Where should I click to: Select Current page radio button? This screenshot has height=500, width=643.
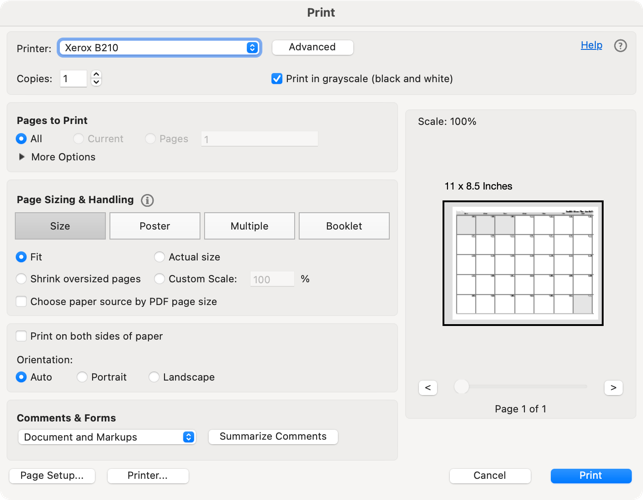[x=78, y=139]
